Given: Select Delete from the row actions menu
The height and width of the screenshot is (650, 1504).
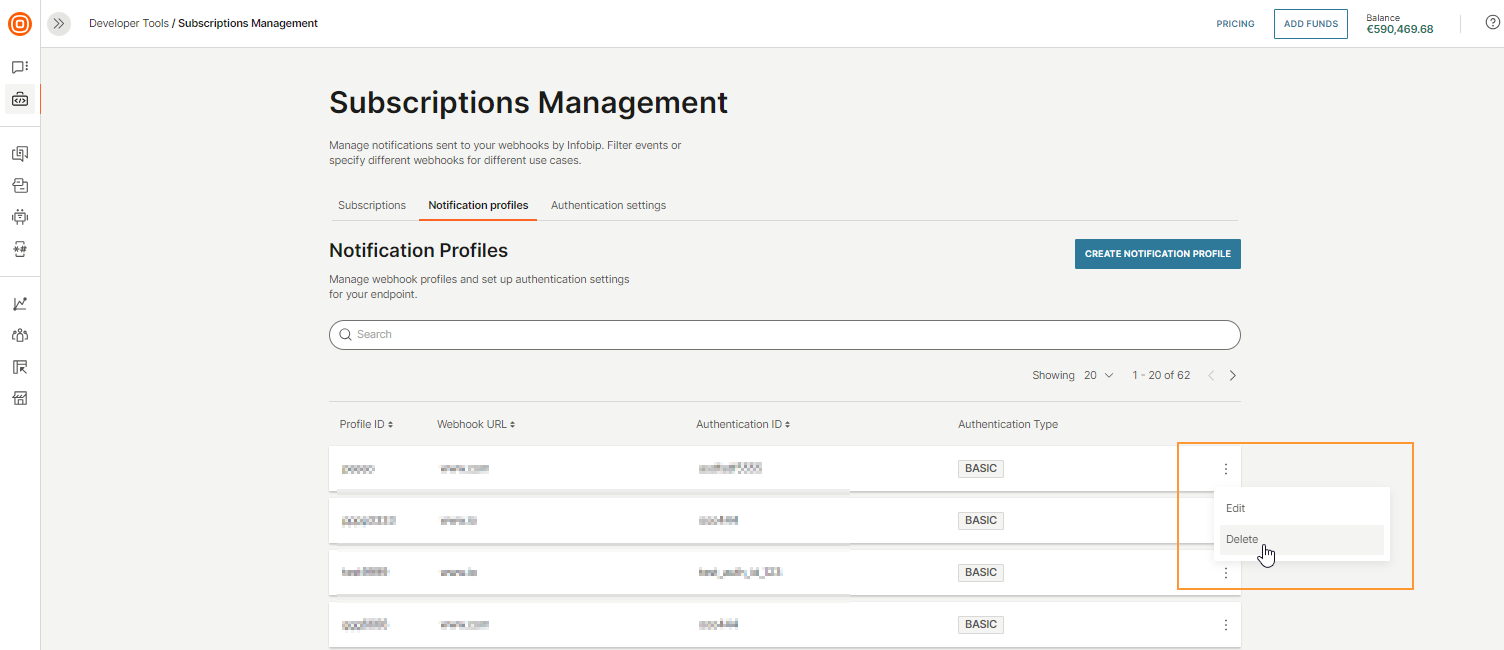Looking at the screenshot, I should [1242, 539].
